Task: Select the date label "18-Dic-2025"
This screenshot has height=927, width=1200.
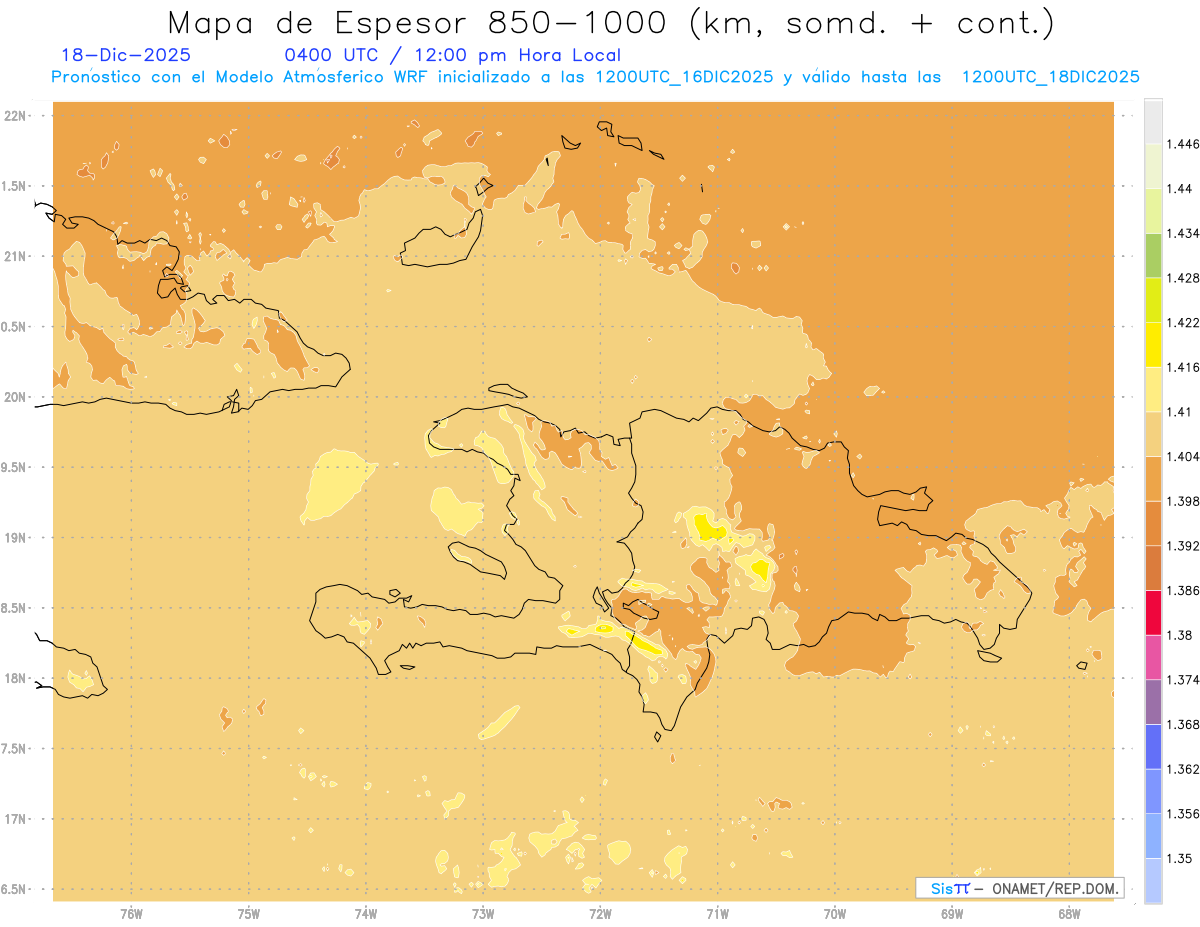Action: [x=126, y=55]
